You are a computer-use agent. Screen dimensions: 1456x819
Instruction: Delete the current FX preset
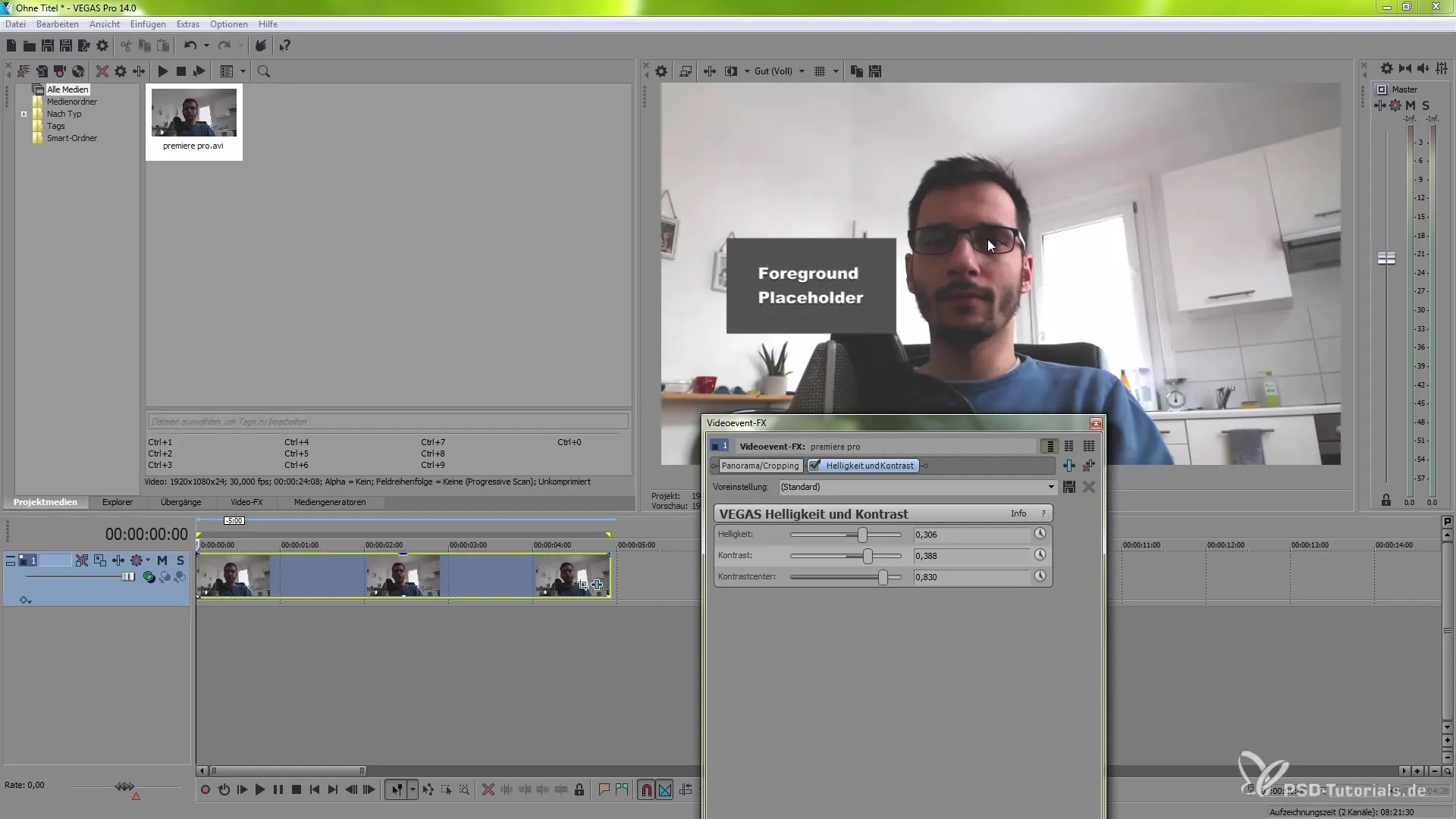pyautogui.click(x=1089, y=487)
